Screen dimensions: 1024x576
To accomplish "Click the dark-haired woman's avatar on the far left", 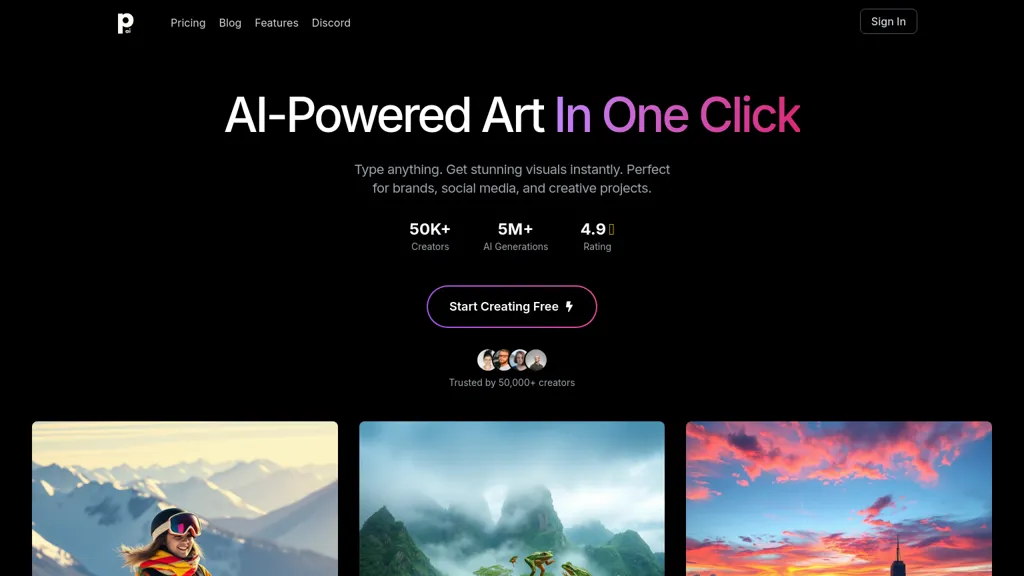I will (487, 360).
